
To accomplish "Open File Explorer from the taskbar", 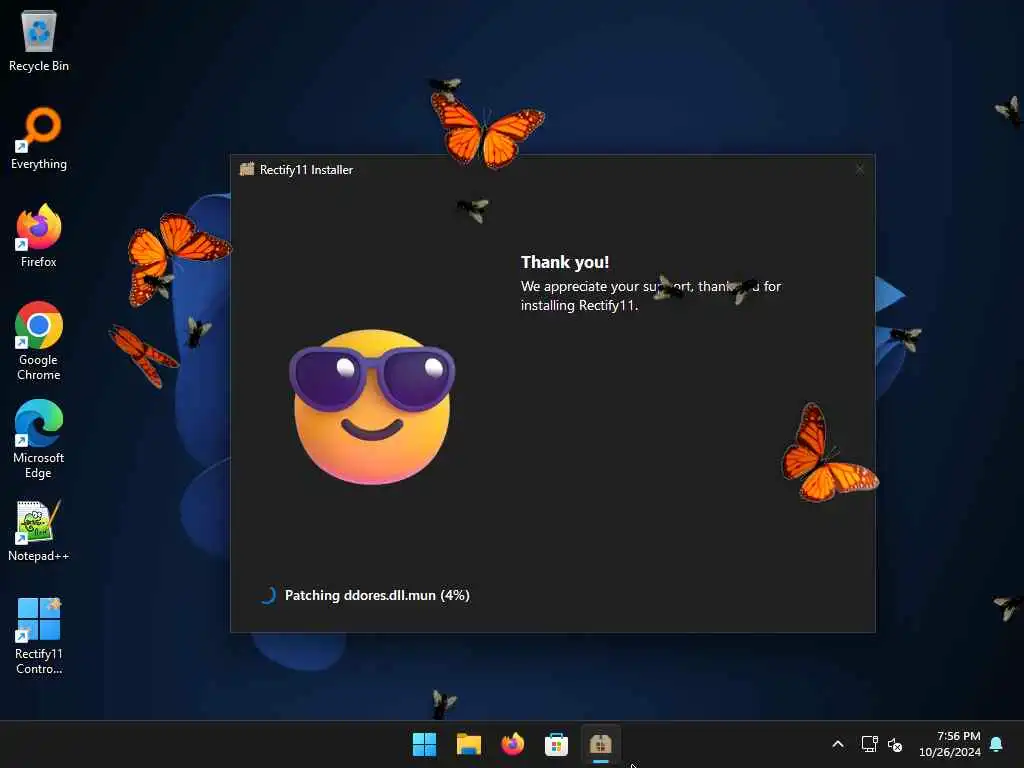I will [468, 744].
